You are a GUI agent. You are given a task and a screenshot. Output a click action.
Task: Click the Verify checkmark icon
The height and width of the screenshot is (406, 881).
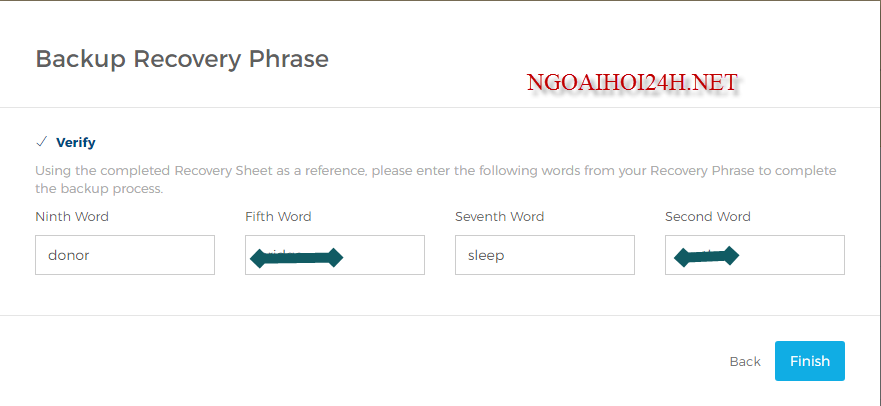click(41, 142)
